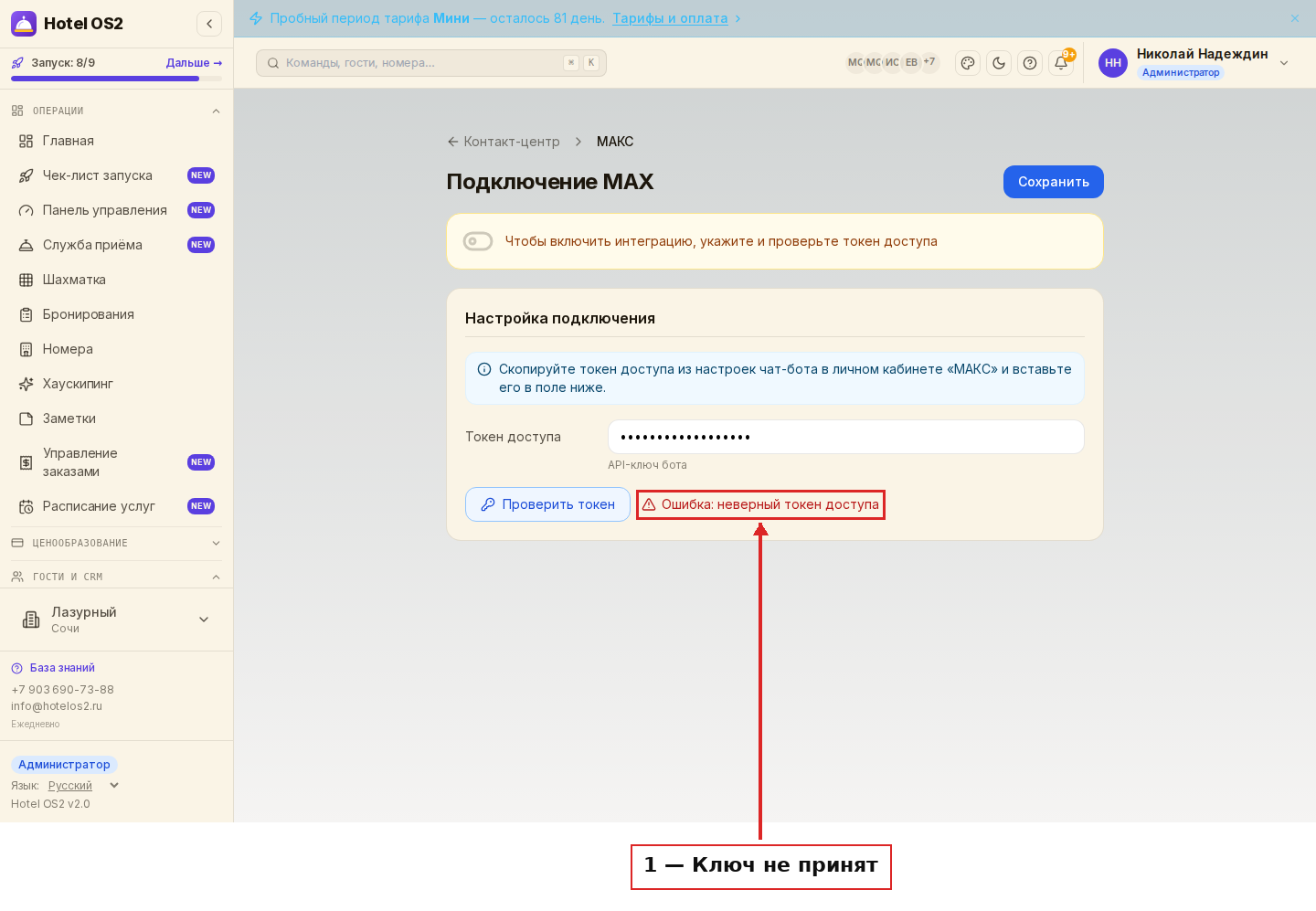1316x911 pixels.
Task: Open the color theme palette icon
Action: coord(968,63)
